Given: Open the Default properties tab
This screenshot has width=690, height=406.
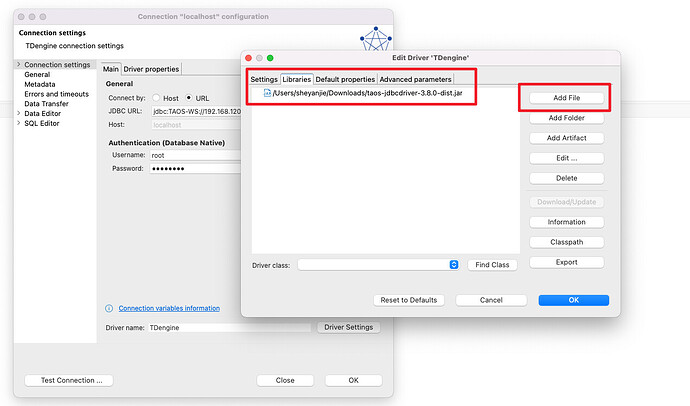Looking at the screenshot, I should [x=345, y=79].
